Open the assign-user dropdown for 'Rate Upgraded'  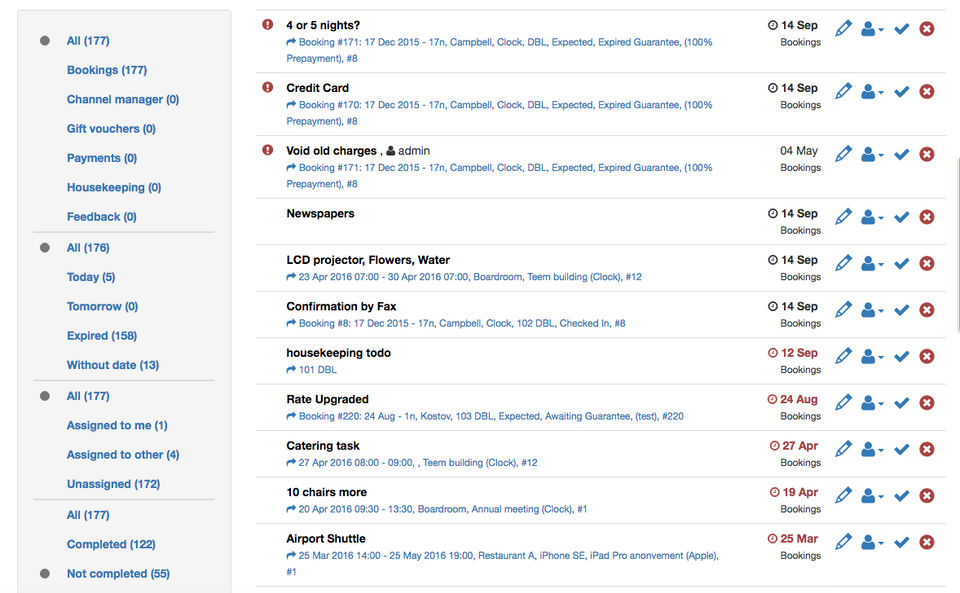(x=872, y=403)
